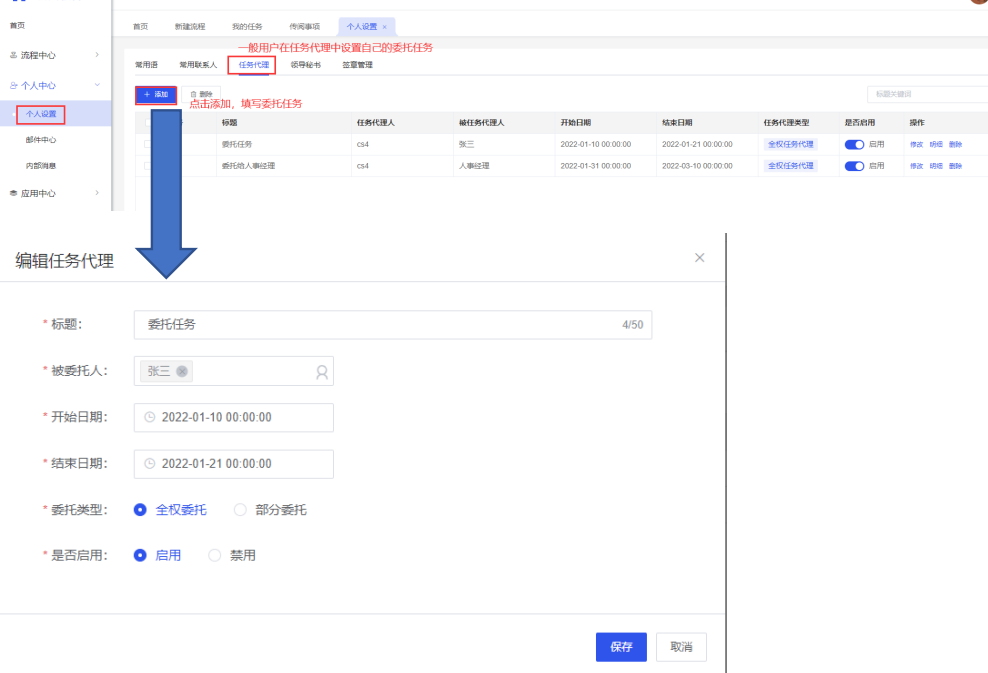Select the 部分委托 radio option
Viewport: 988px width, 673px height.
(240, 510)
